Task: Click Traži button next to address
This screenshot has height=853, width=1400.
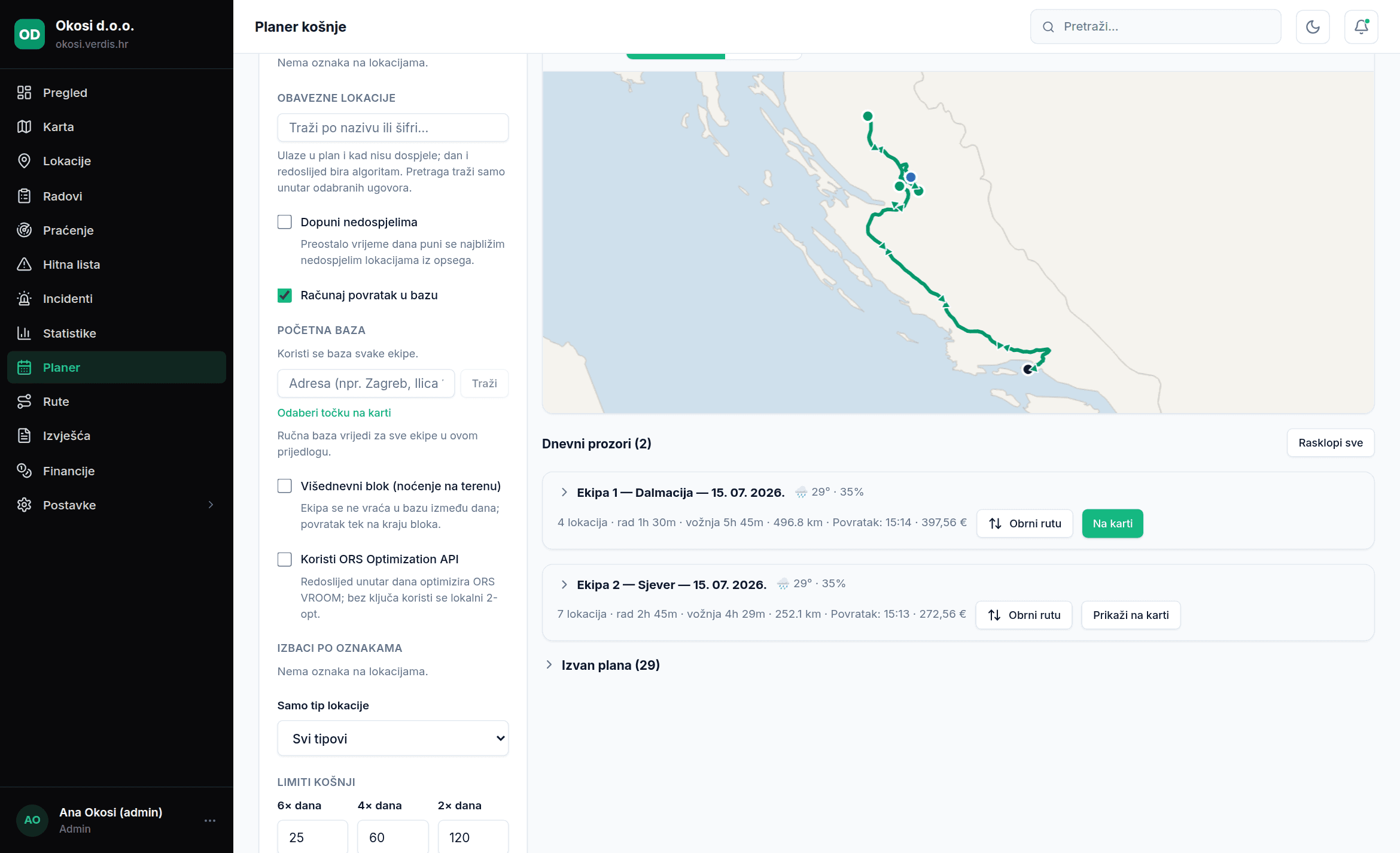Action: click(485, 383)
